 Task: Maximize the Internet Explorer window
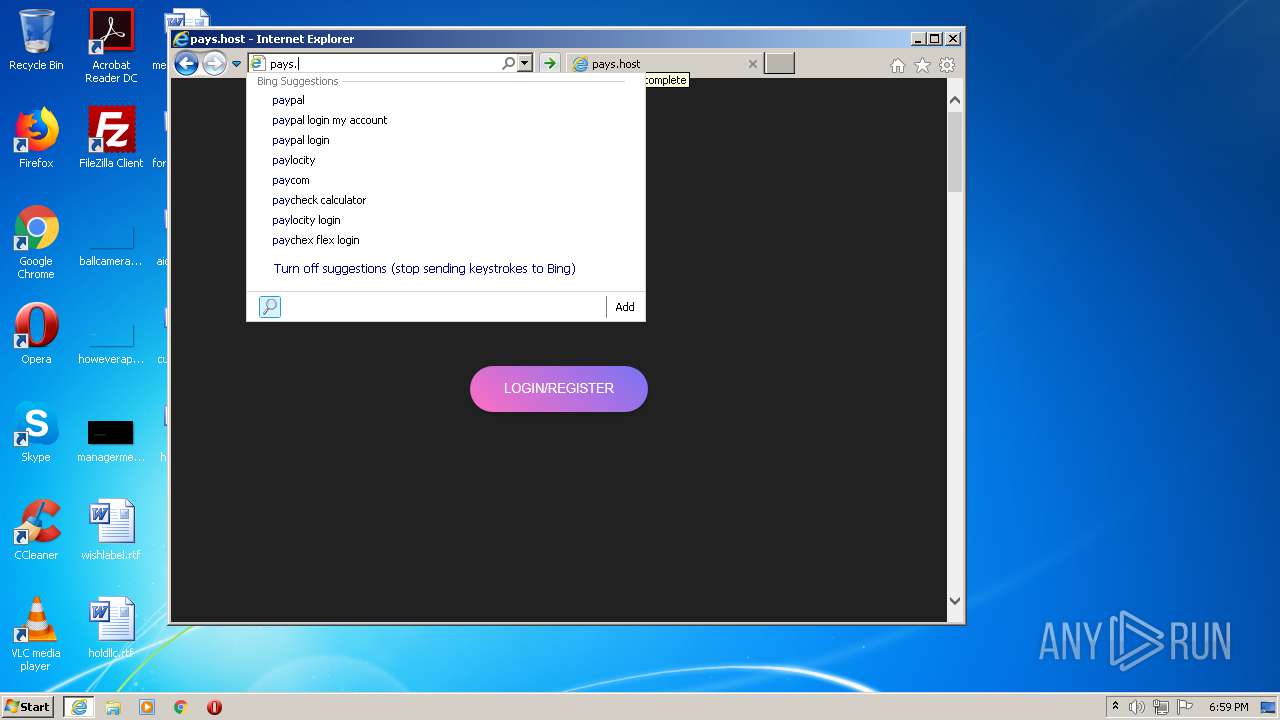935,39
